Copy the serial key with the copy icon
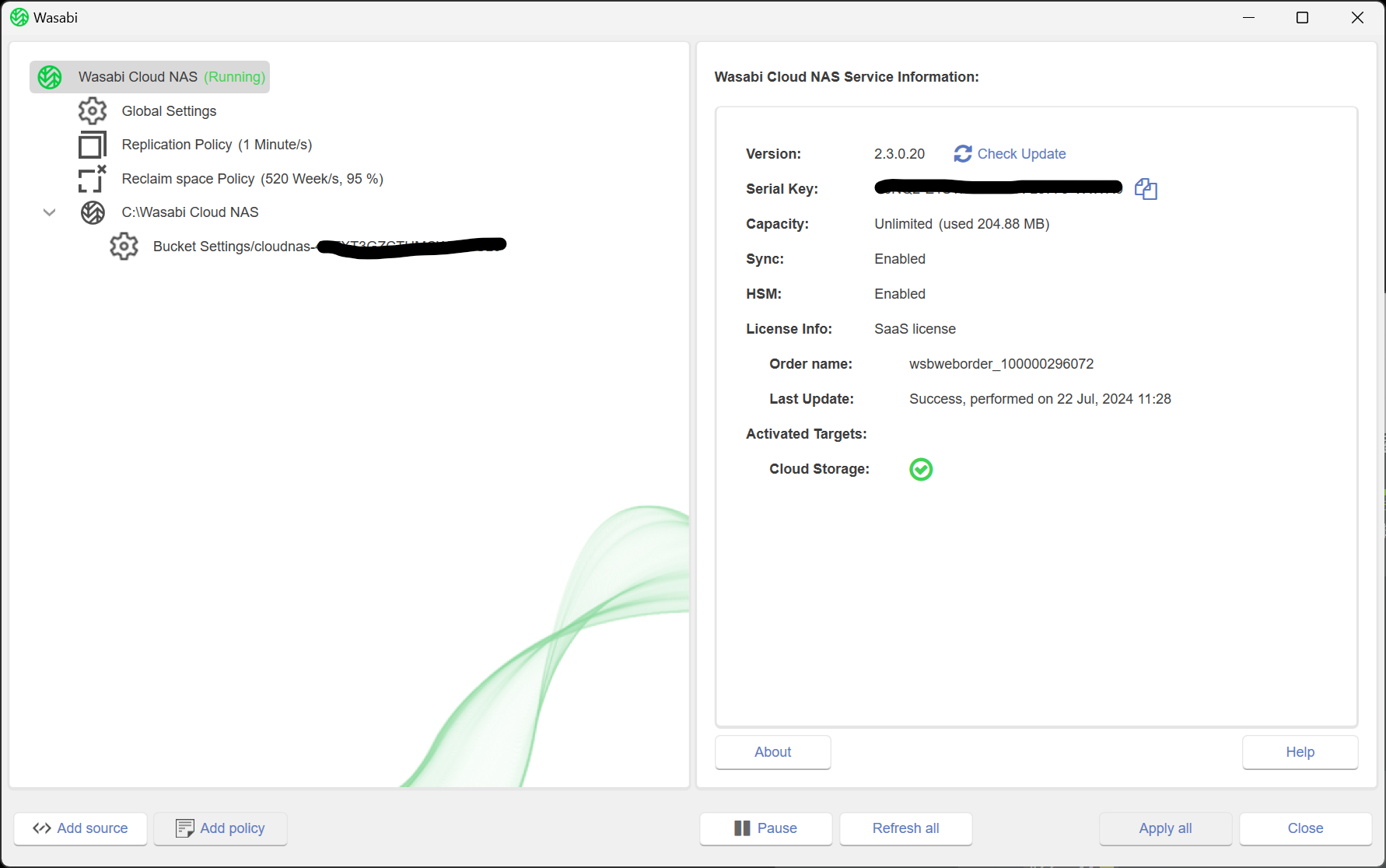Image resolution: width=1386 pixels, height=868 pixels. tap(1146, 189)
